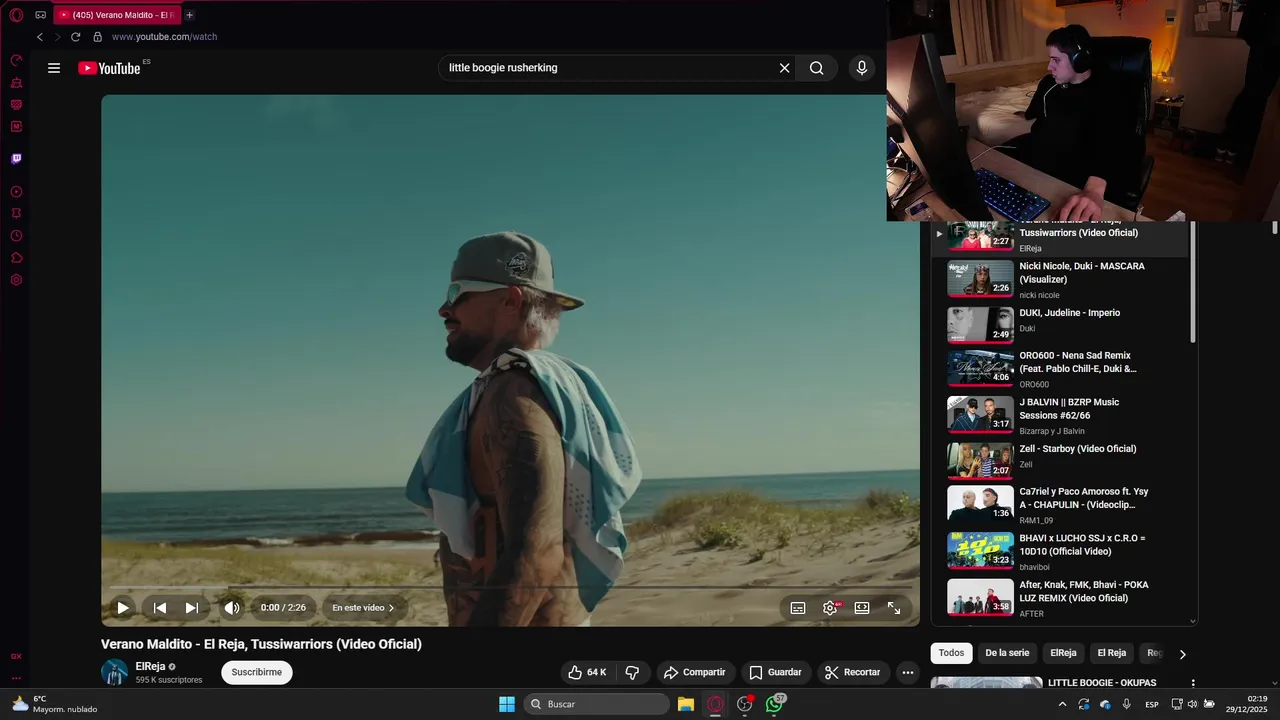The width and height of the screenshot is (1280, 720).
Task: Open WhatsApp from the taskbar
Action: pyautogui.click(x=775, y=704)
